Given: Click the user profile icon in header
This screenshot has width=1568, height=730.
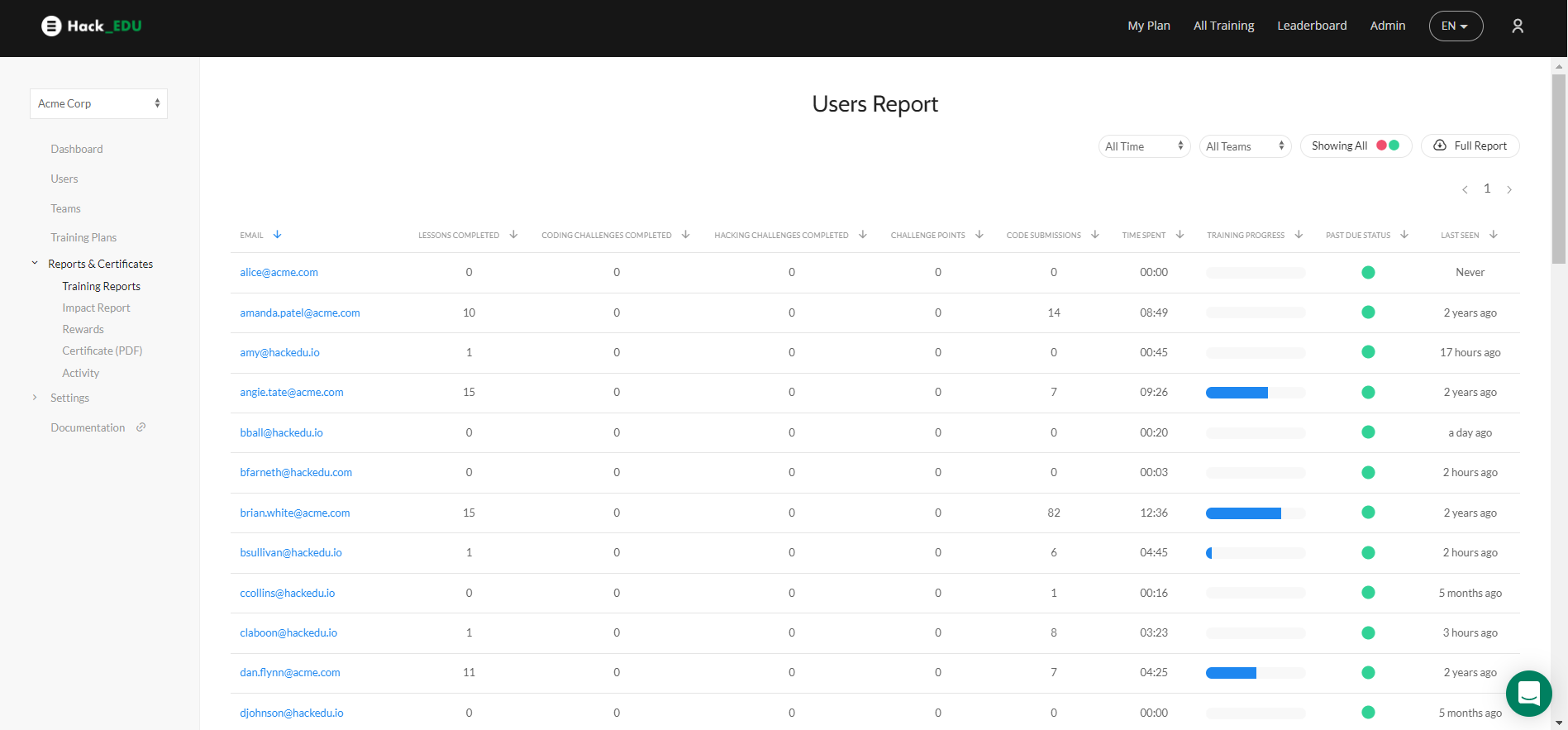Looking at the screenshot, I should coord(1517,26).
